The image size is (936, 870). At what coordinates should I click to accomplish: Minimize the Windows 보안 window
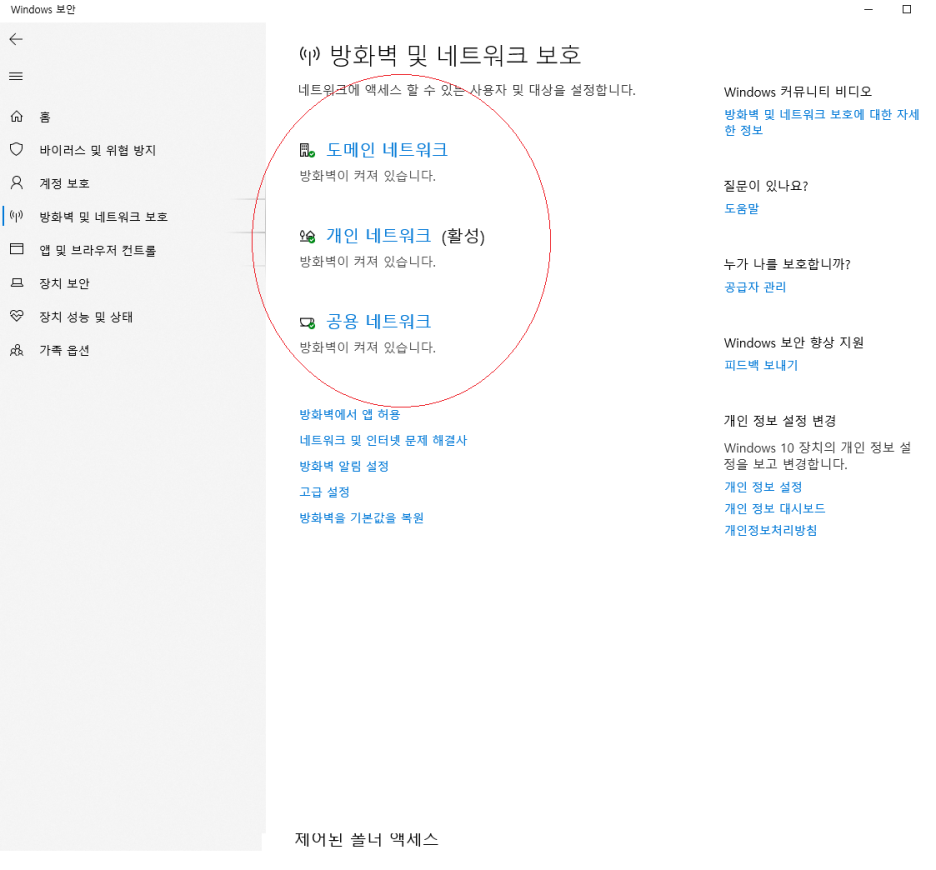(869, 10)
